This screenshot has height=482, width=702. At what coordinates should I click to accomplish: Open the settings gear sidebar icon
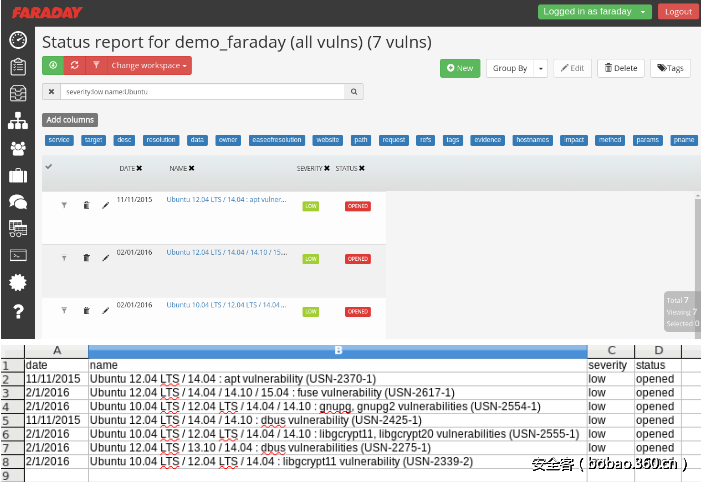(18, 283)
